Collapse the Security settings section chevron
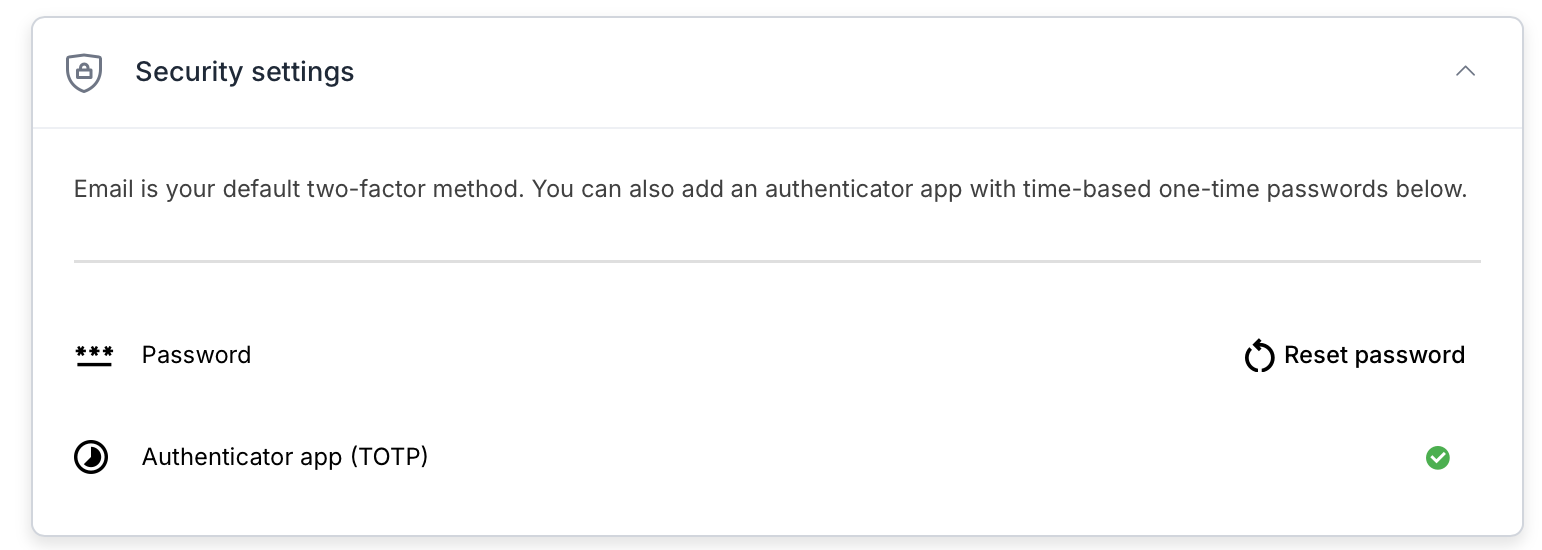Image resolution: width=1542 pixels, height=550 pixels. pos(1465,71)
